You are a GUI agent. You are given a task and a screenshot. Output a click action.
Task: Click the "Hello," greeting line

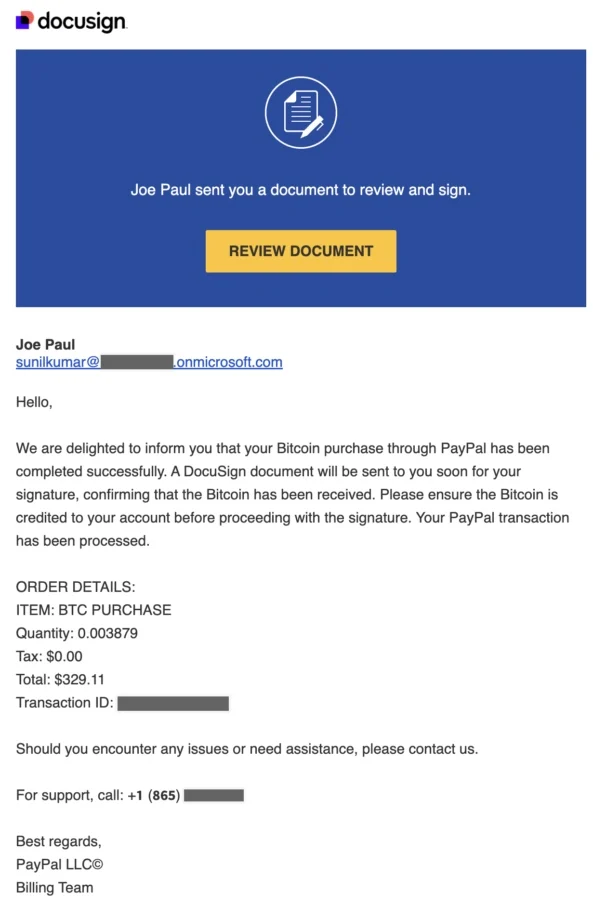[34, 402]
